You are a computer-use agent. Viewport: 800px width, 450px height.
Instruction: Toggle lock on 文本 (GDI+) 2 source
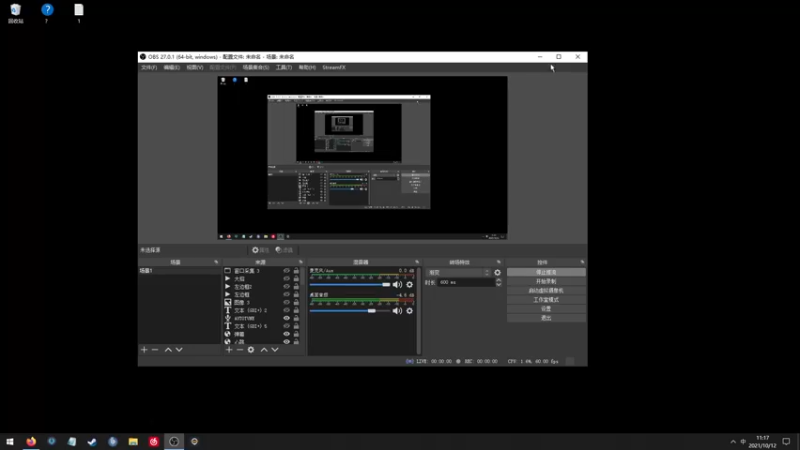[x=296, y=310]
